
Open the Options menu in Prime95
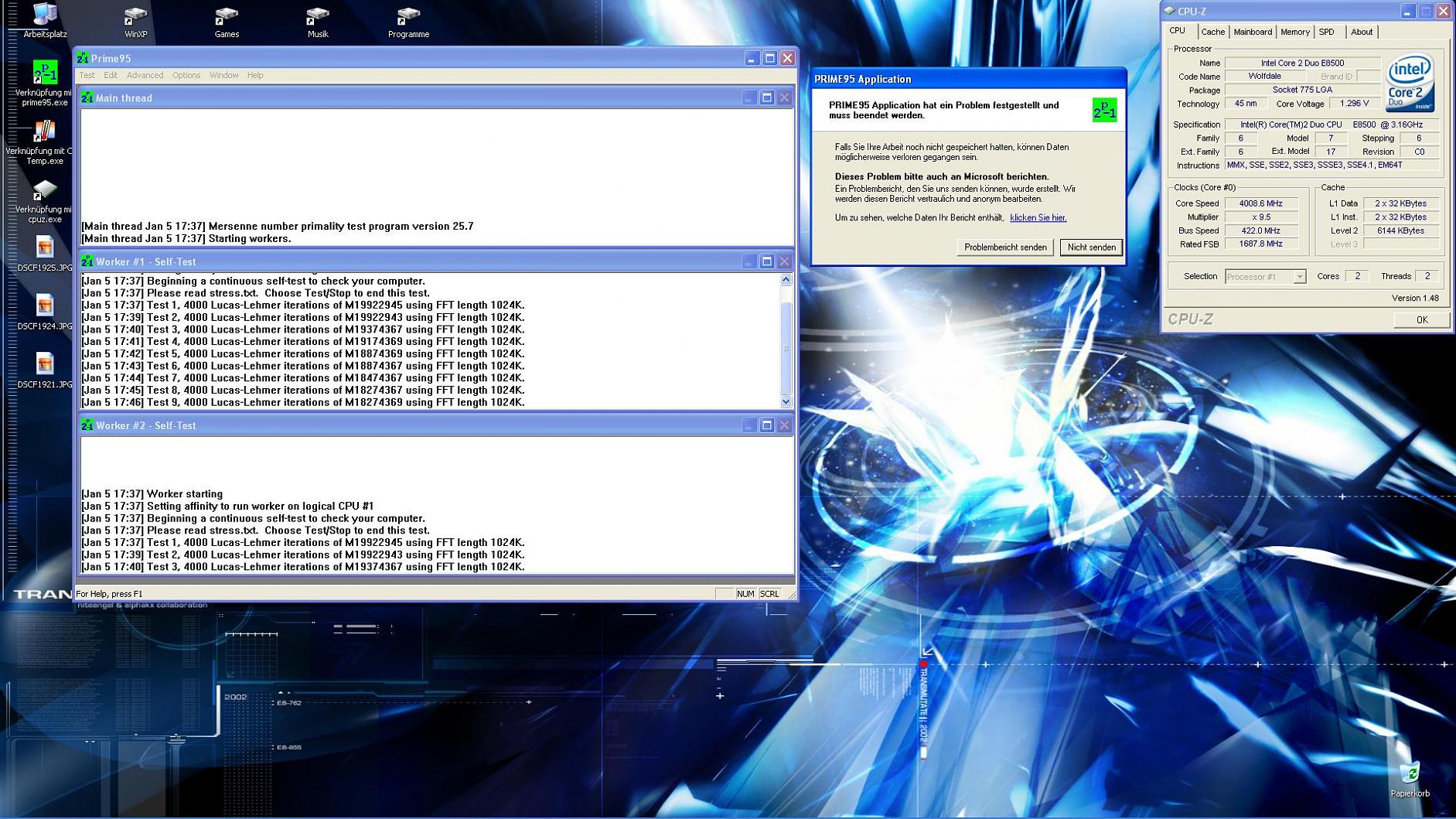(186, 75)
